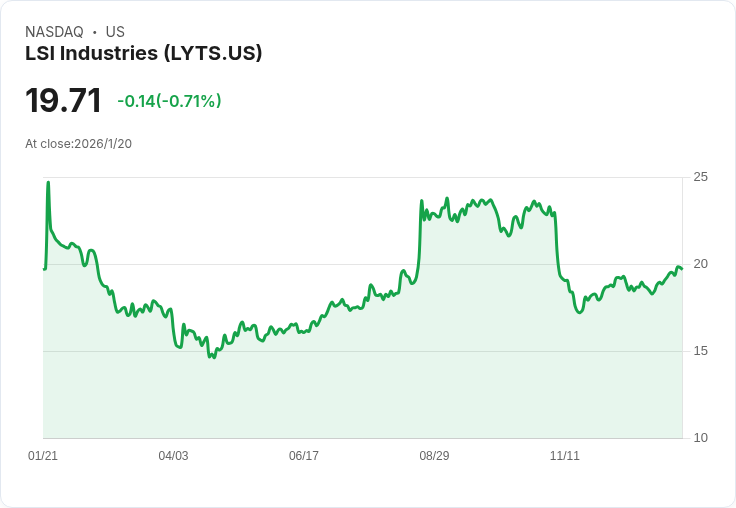Click the LSI Industries (LYTS.US) title
Viewport: 736px width, 508px height.
point(143,53)
